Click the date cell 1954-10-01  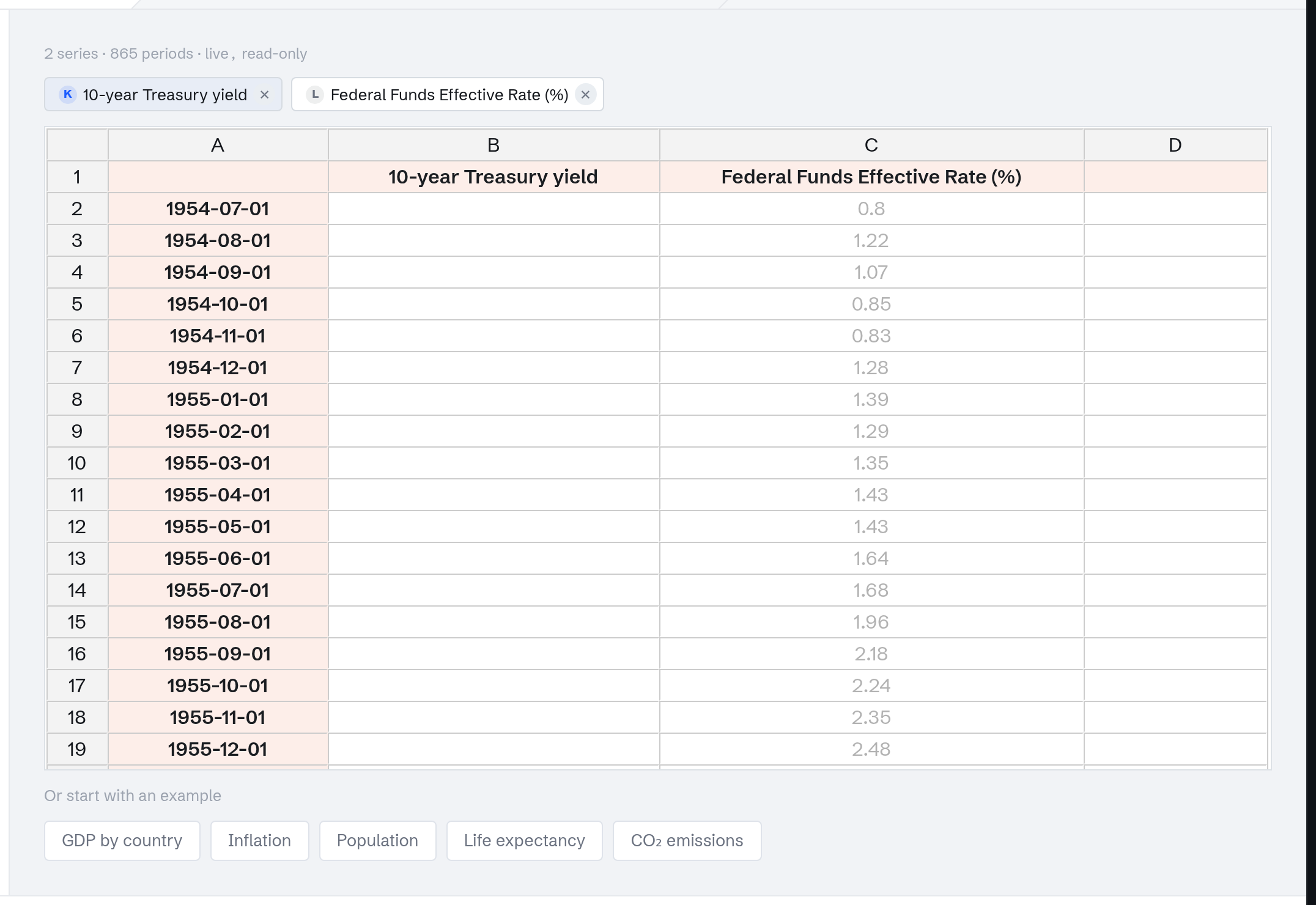218,304
